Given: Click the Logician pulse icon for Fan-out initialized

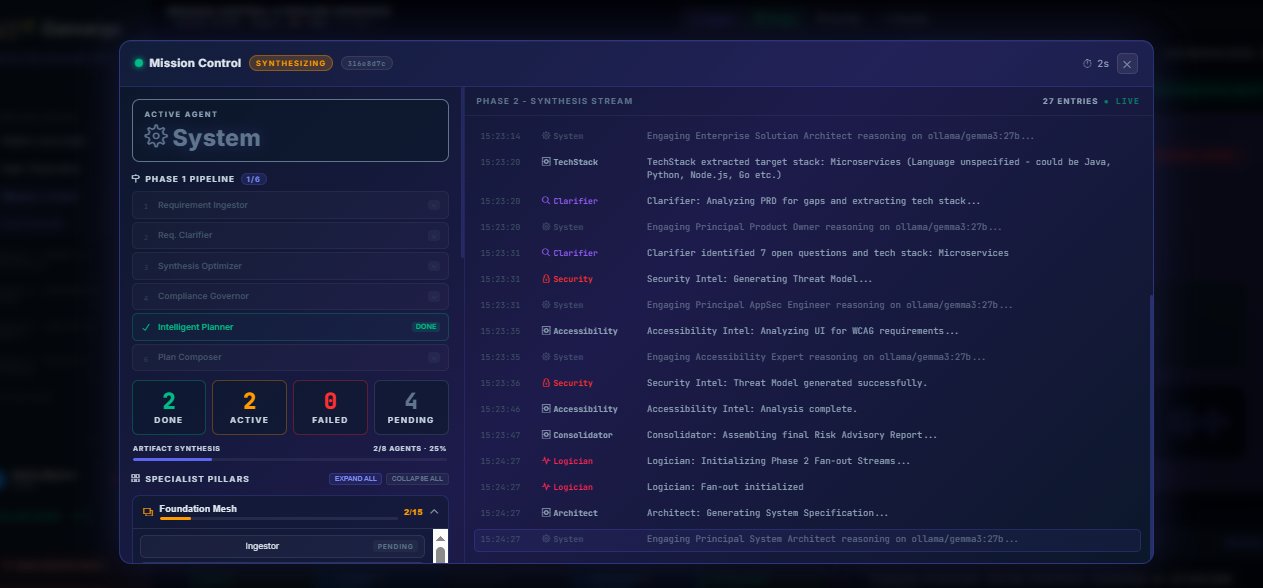Looking at the screenshot, I should pyautogui.click(x=546, y=487).
